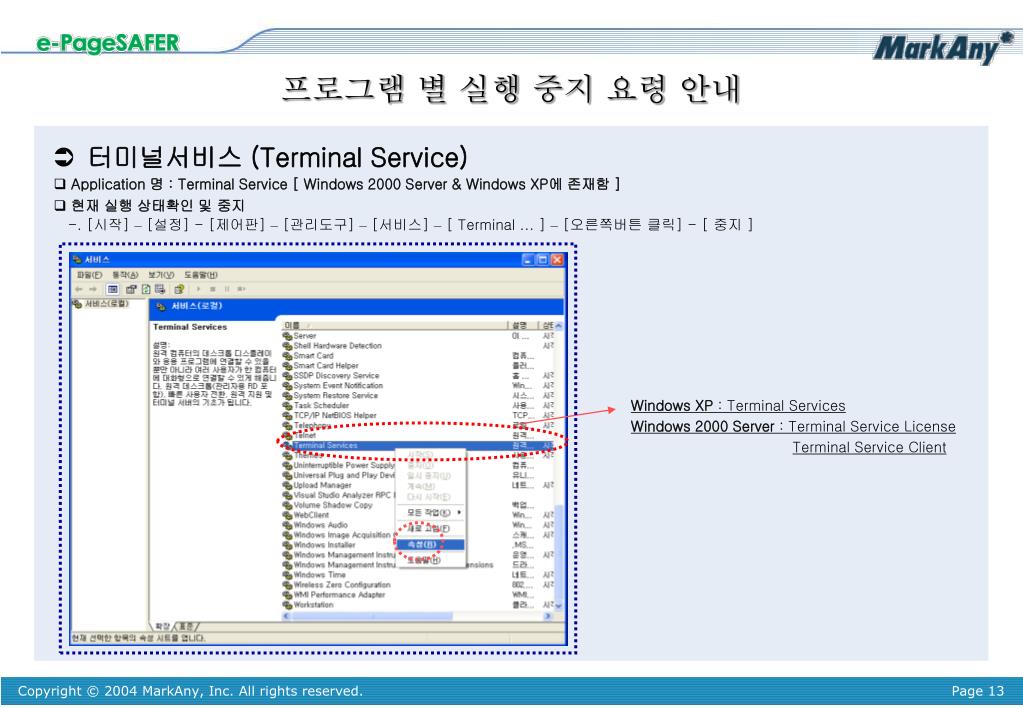Choose 속성(R) in the context menu
Image resolution: width=1023 pixels, height=708 pixels.
coord(431,545)
